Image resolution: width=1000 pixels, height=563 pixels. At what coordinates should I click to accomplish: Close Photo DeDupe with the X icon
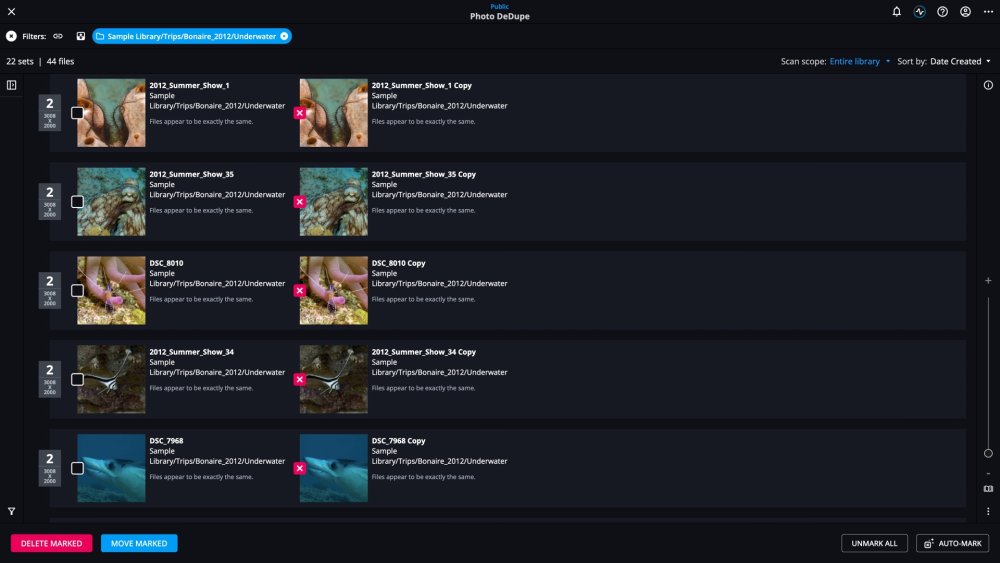click(11, 11)
